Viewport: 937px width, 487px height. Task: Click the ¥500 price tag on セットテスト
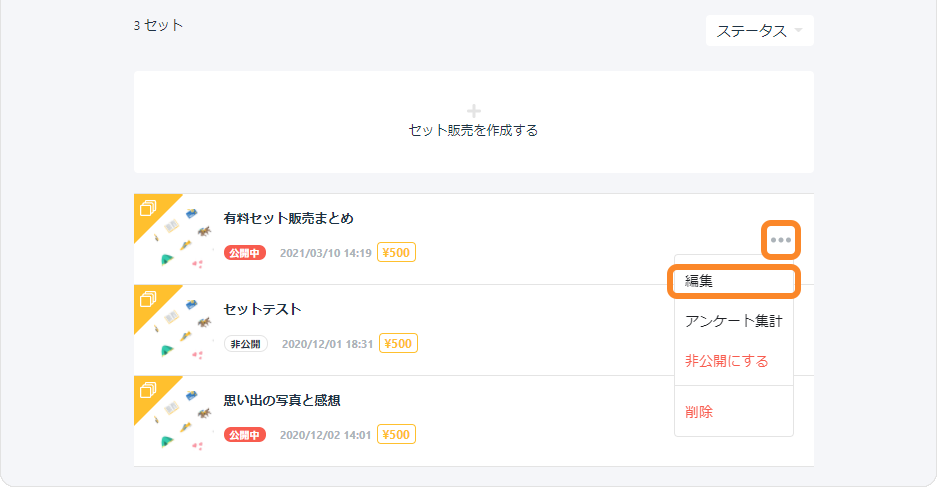pos(399,344)
